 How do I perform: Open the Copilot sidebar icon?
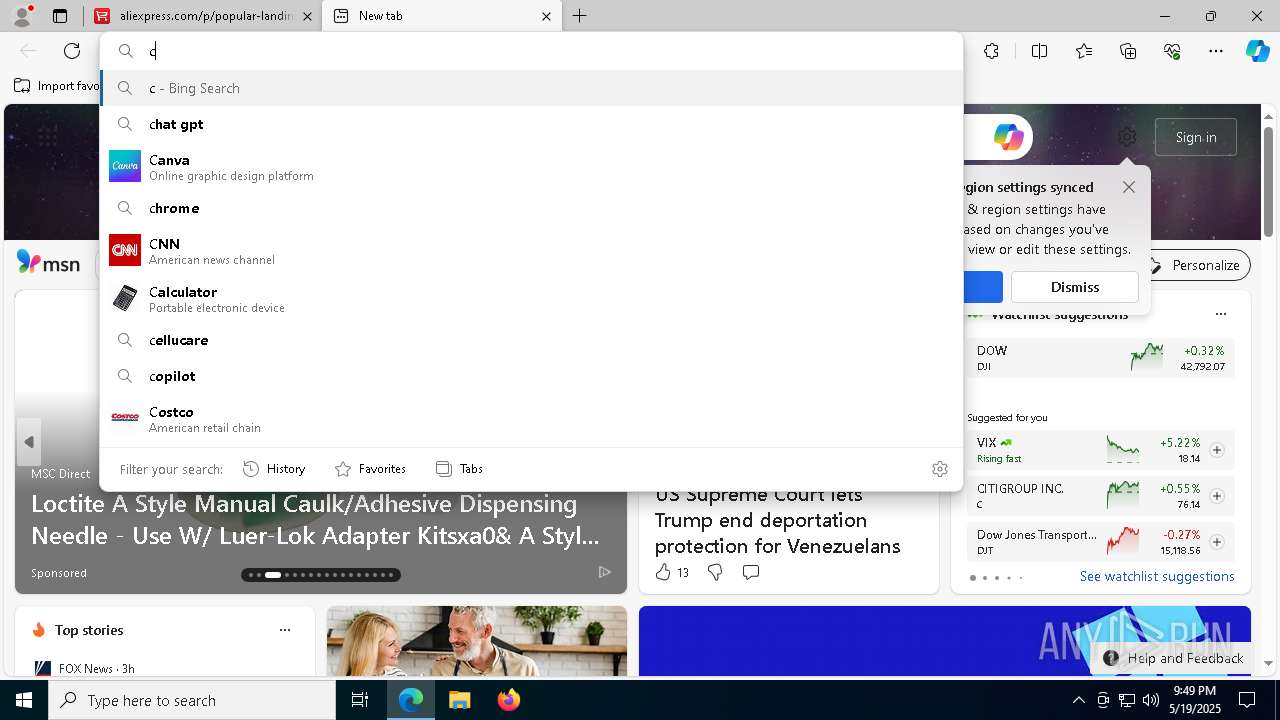tap(1257, 51)
